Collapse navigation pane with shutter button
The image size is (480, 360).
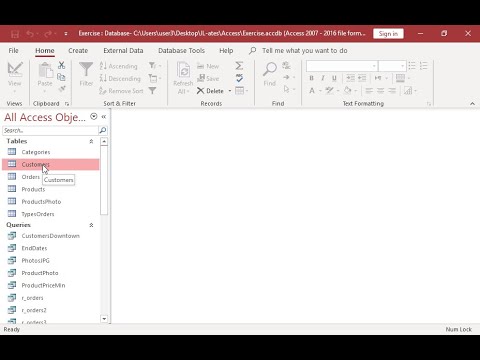104,117
